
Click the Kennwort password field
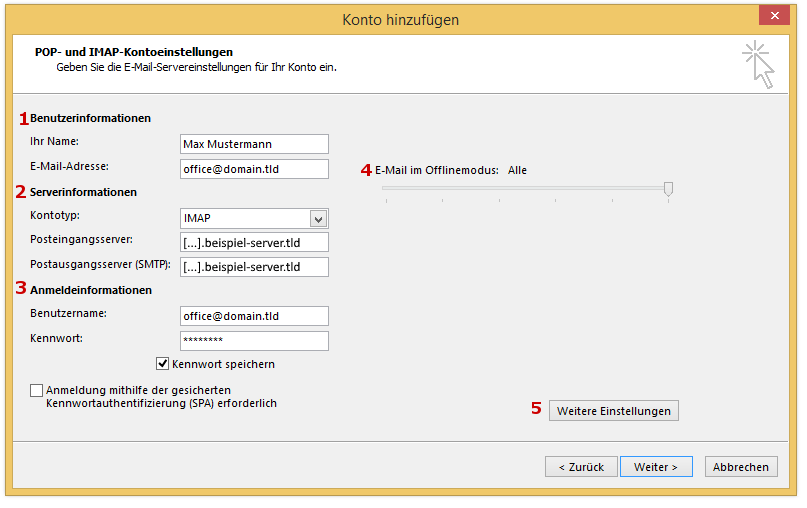[254, 341]
